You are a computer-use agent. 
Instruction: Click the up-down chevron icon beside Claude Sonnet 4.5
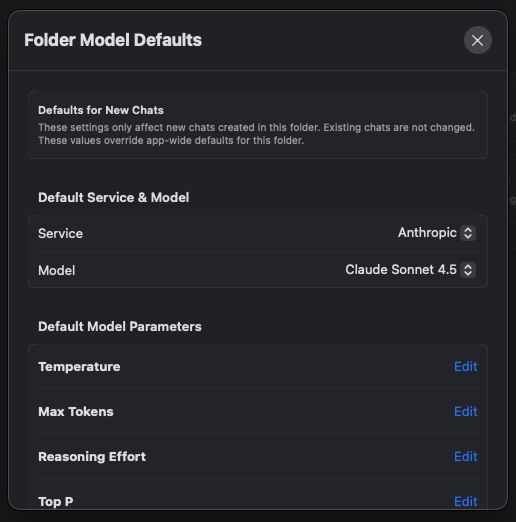468,270
